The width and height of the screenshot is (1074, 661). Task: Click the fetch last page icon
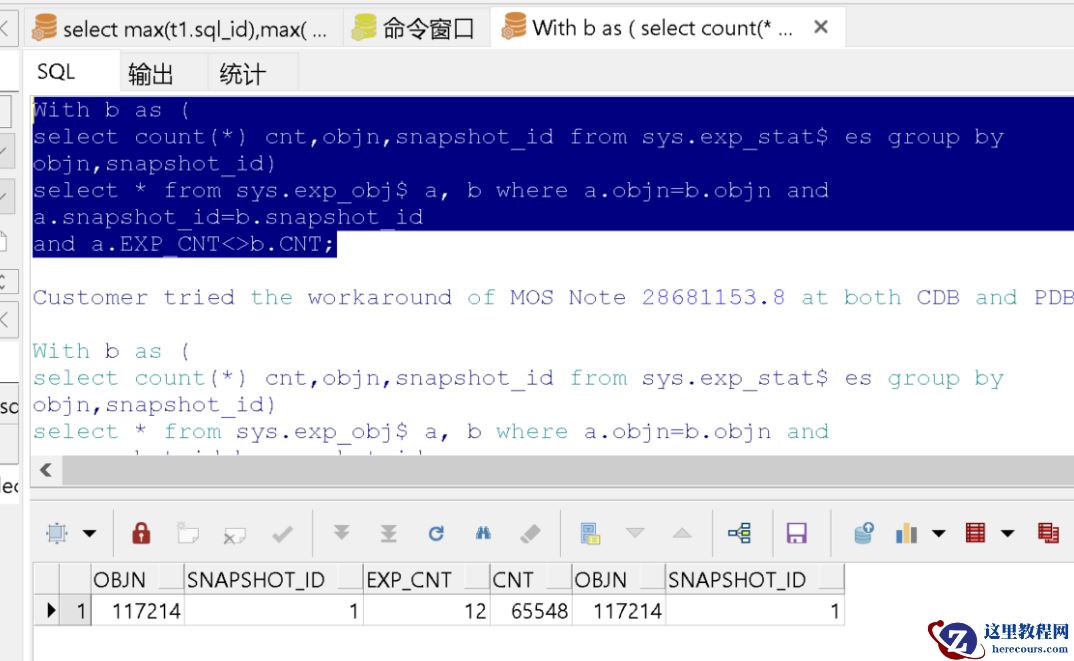click(388, 533)
